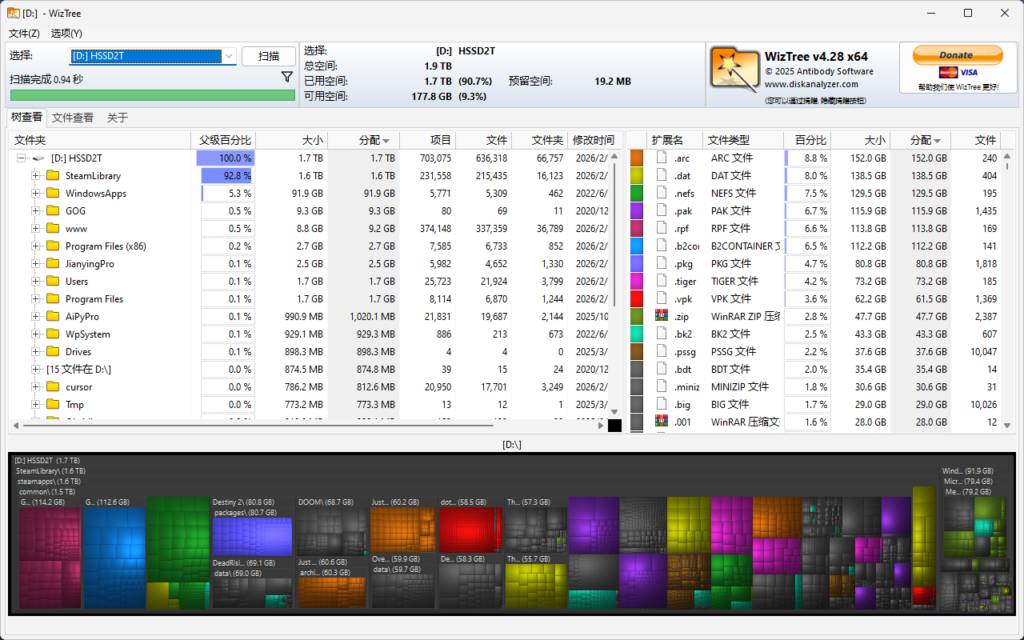Click the red Dota block in treemap
1024x640 pixels.
click(x=470, y=531)
